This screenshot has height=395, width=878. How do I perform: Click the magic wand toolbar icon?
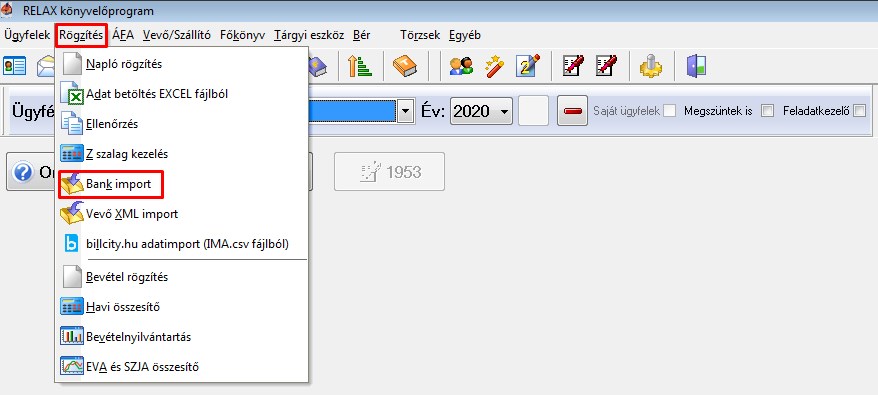point(494,66)
